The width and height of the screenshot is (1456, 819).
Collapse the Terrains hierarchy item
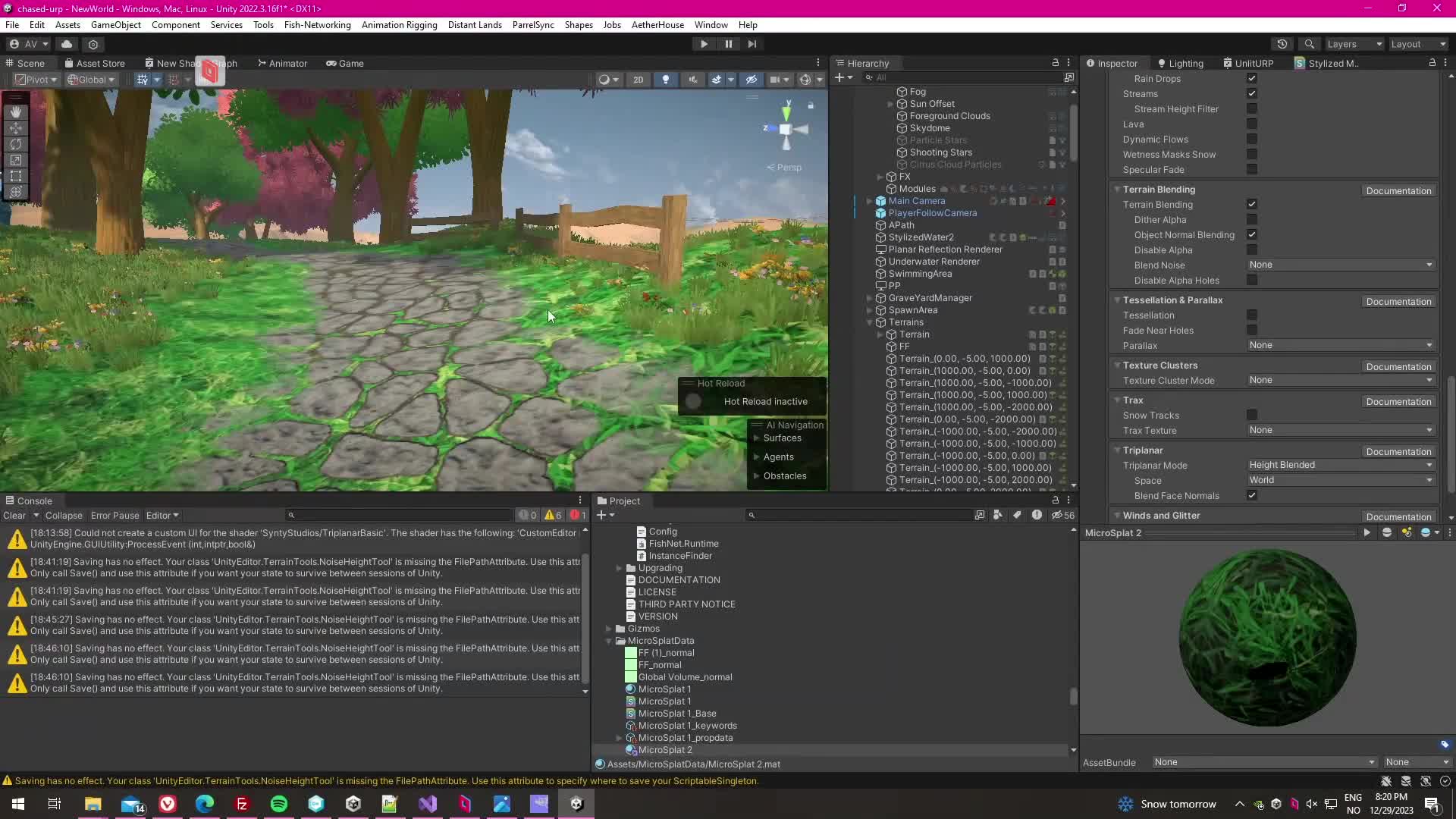(870, 322)
